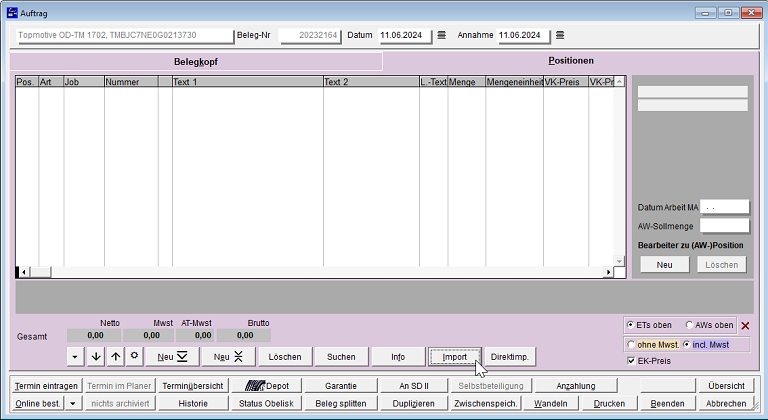Click the Drucken button
This screenshot has width=768, height=420.
click(x=609, y=404)
